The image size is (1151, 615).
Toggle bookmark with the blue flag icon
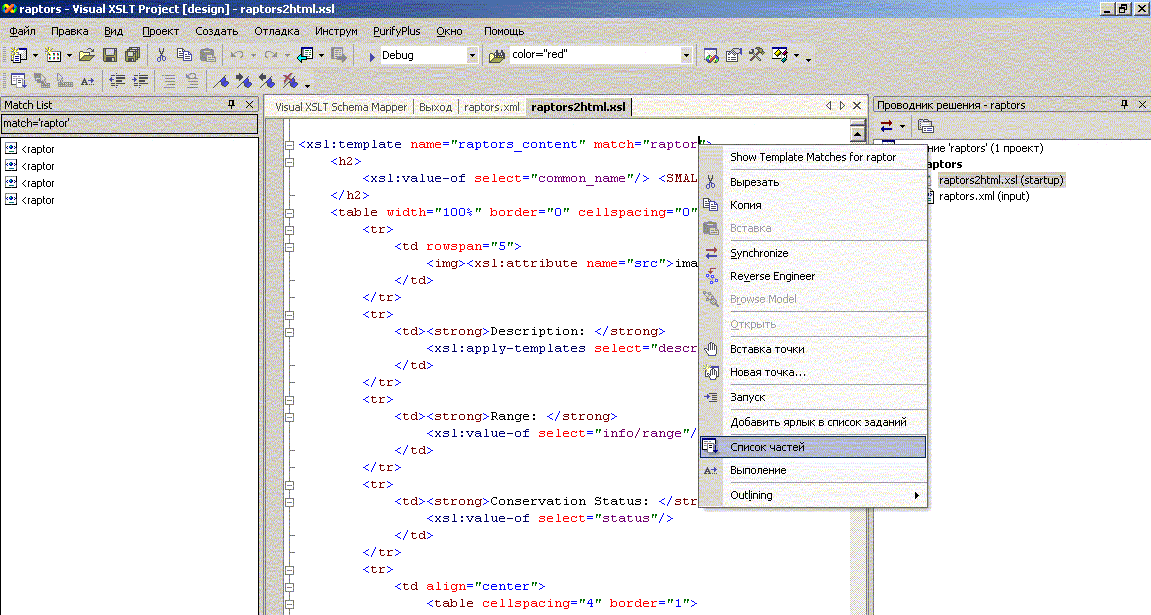[x=222, y=81]
